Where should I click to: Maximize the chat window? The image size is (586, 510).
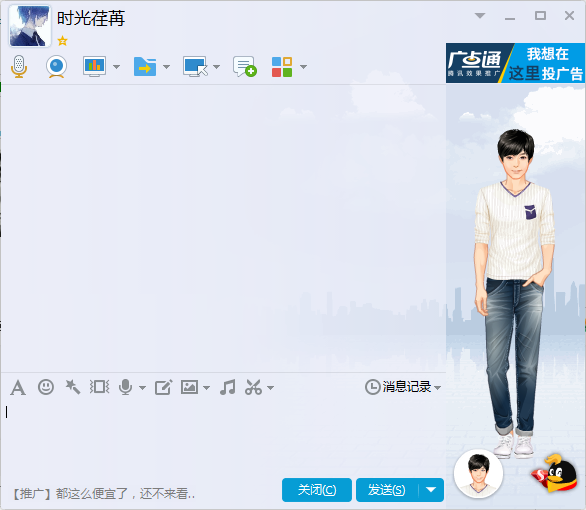540,16
